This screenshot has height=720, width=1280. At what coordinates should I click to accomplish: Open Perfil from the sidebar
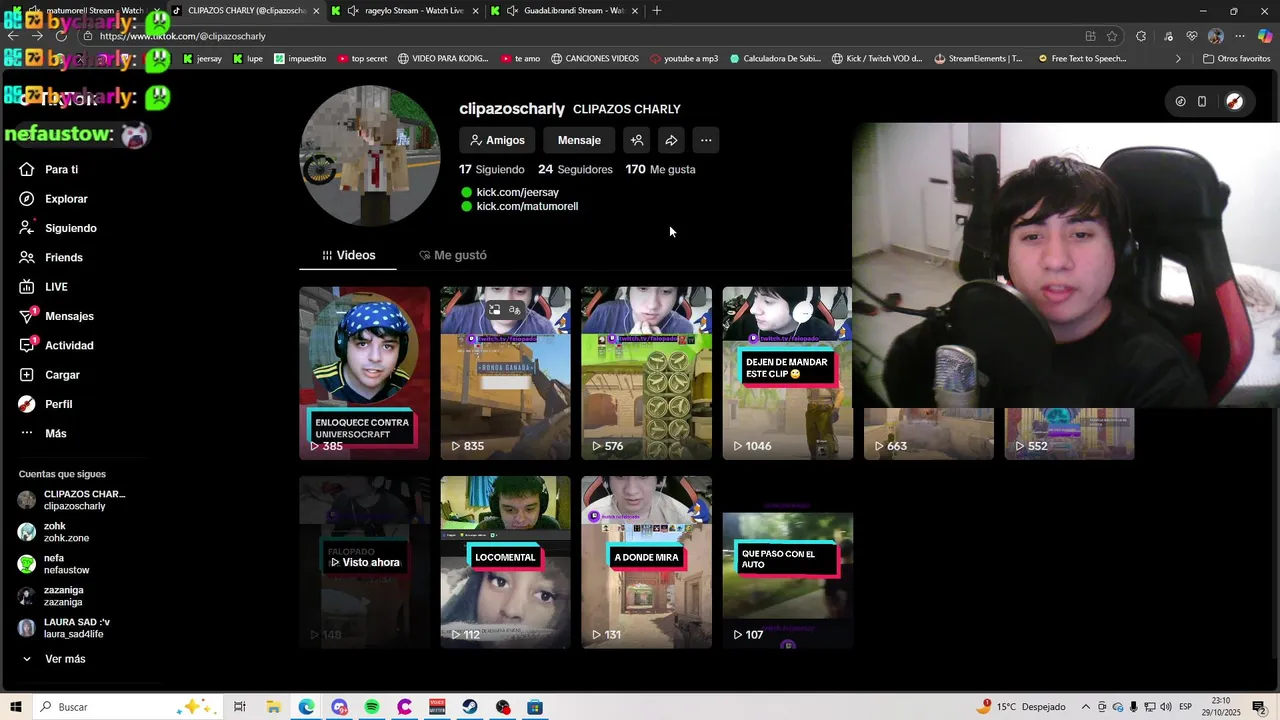pyautogui.click(x=58, y=404)
